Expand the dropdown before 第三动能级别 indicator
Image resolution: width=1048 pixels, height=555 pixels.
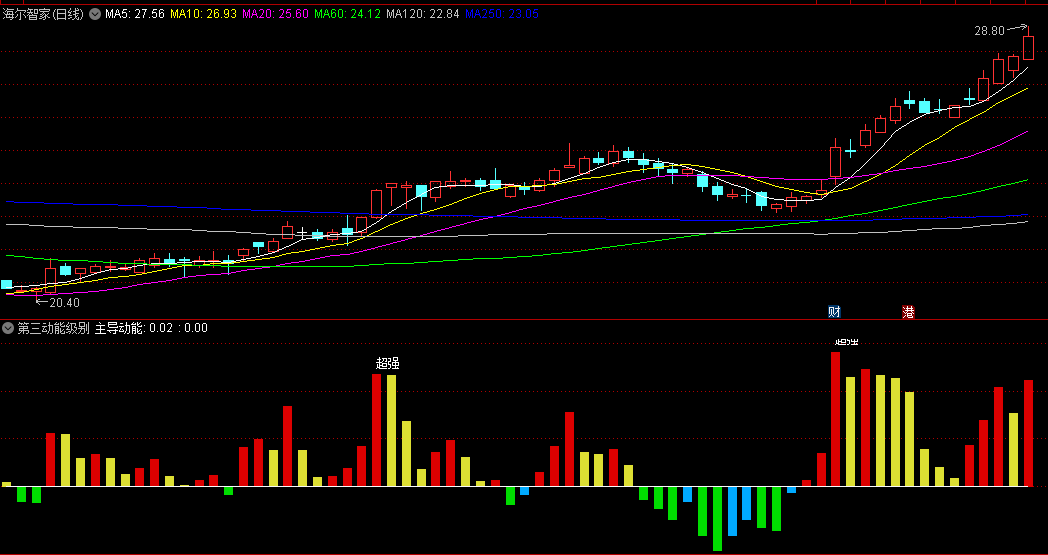point(8,328)
